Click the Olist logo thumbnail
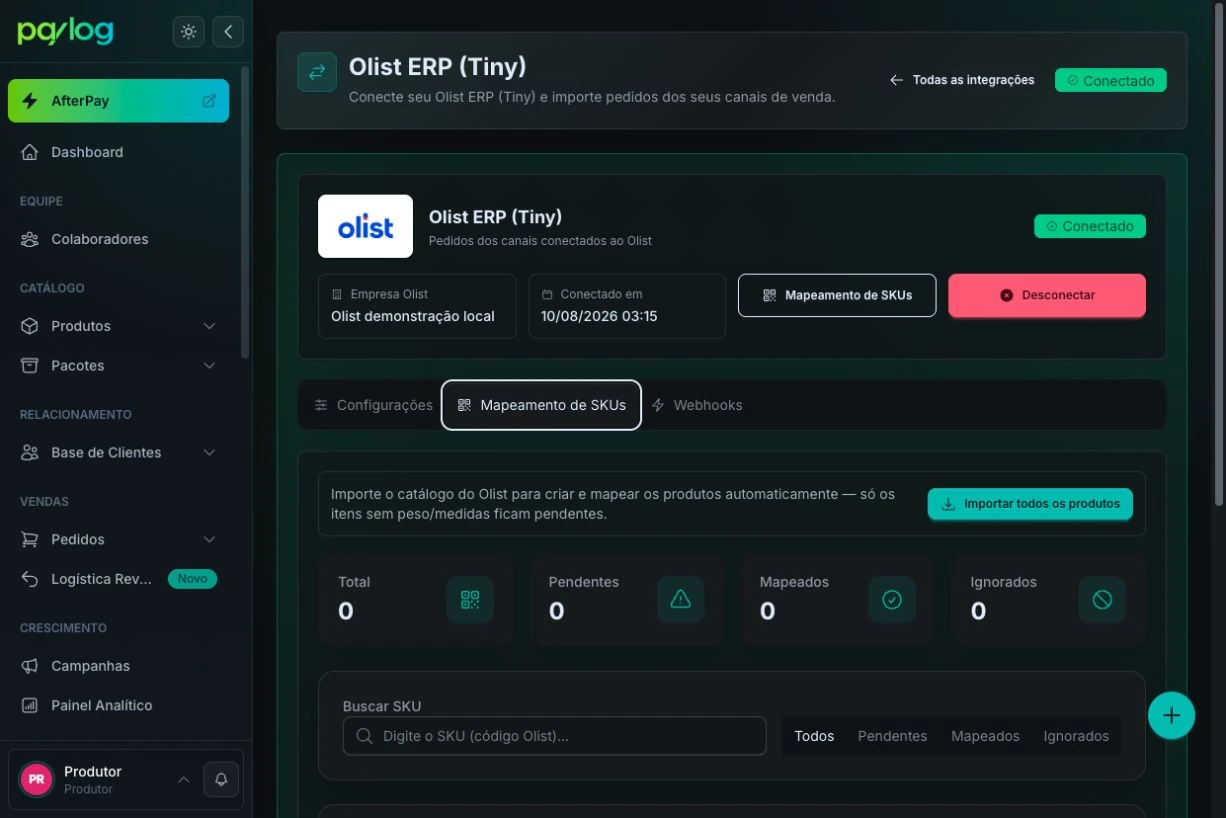This screenshot has width=1226, height=818. tap(365, 226)
